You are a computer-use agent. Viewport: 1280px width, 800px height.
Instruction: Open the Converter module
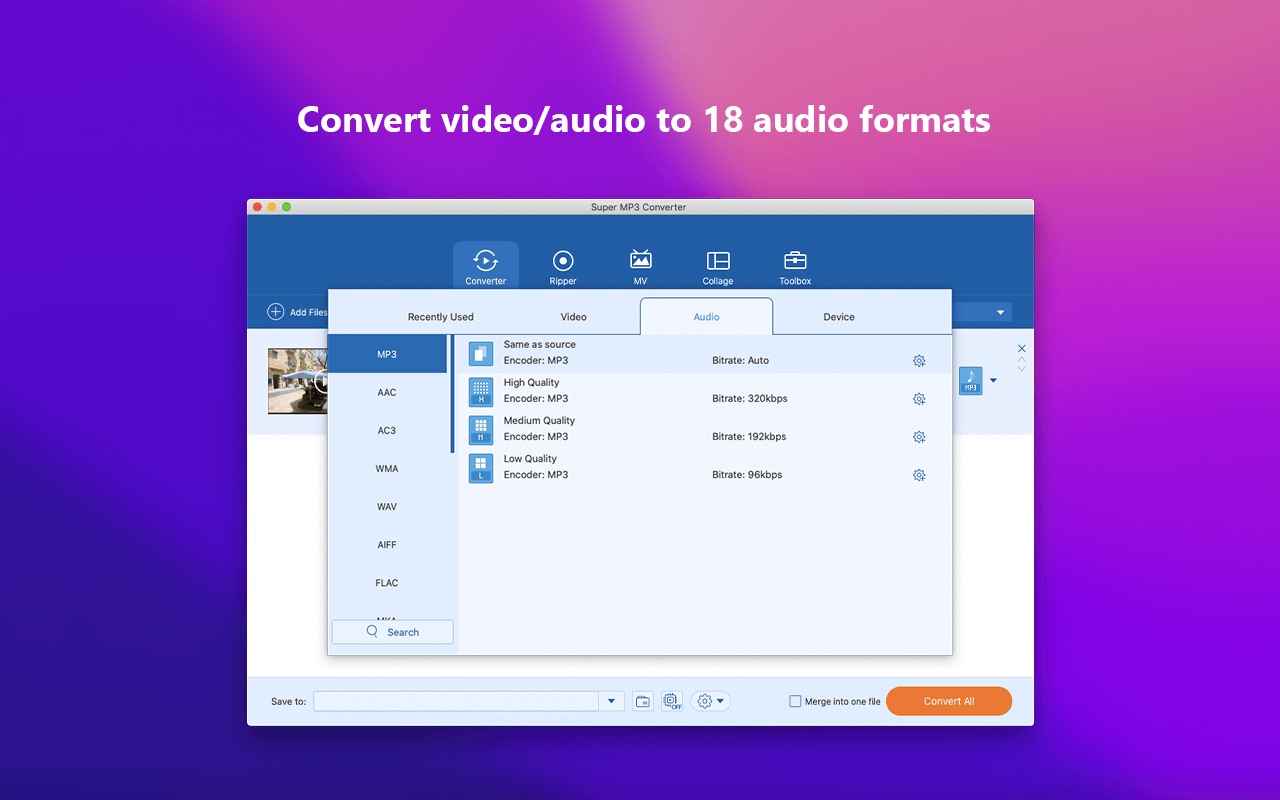[486, 266]
